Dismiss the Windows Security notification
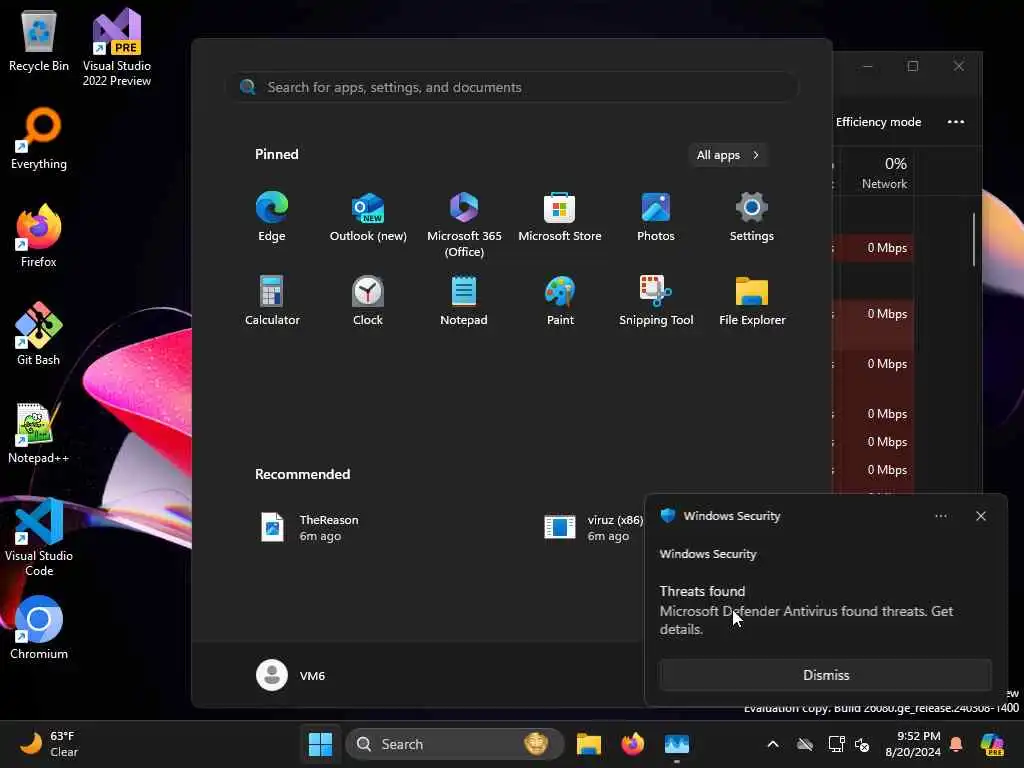 click(825, 675)
